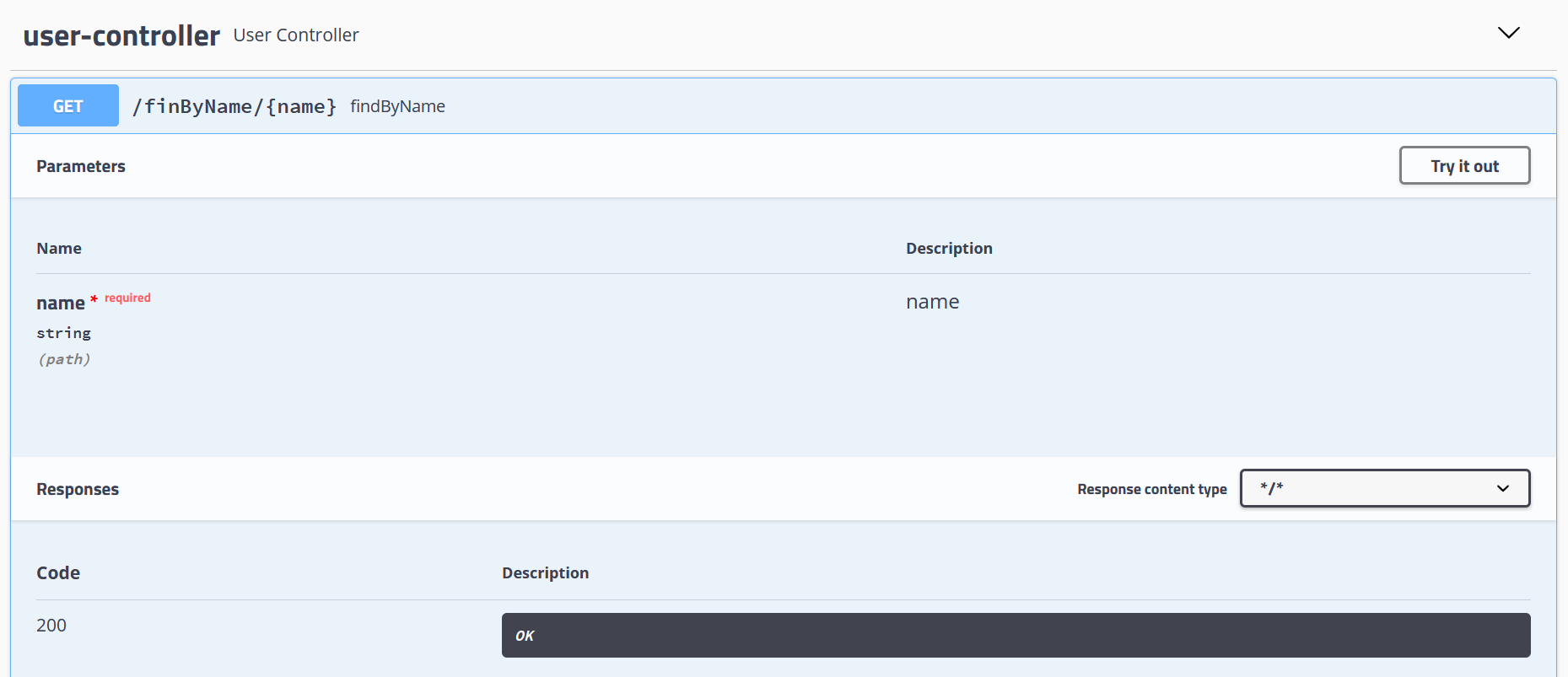Click the GET method badge
Image resolution: width=1568 pixels, height=677 pixels.
click(68, 105)
